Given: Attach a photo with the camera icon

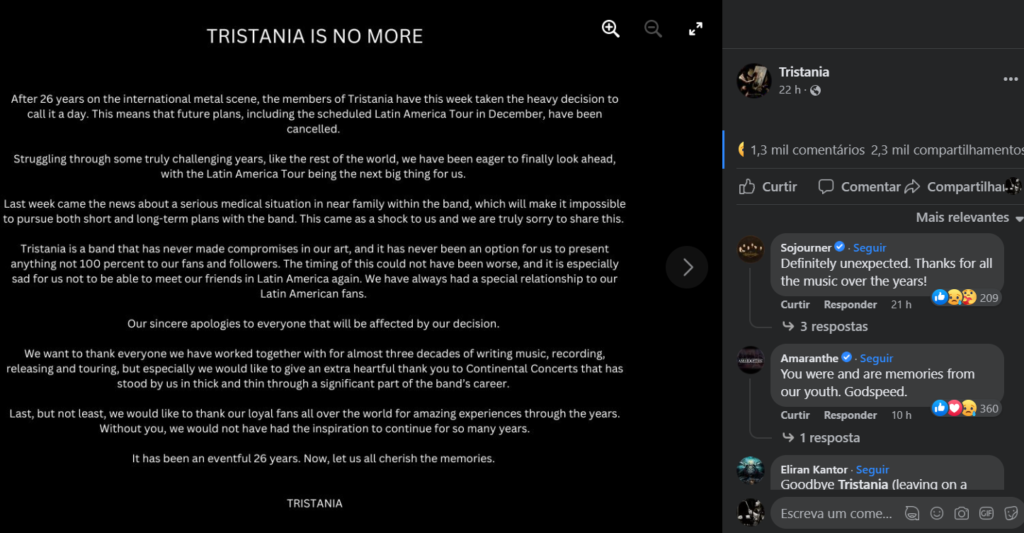Looking at the screenshot, I should (961, 513).
